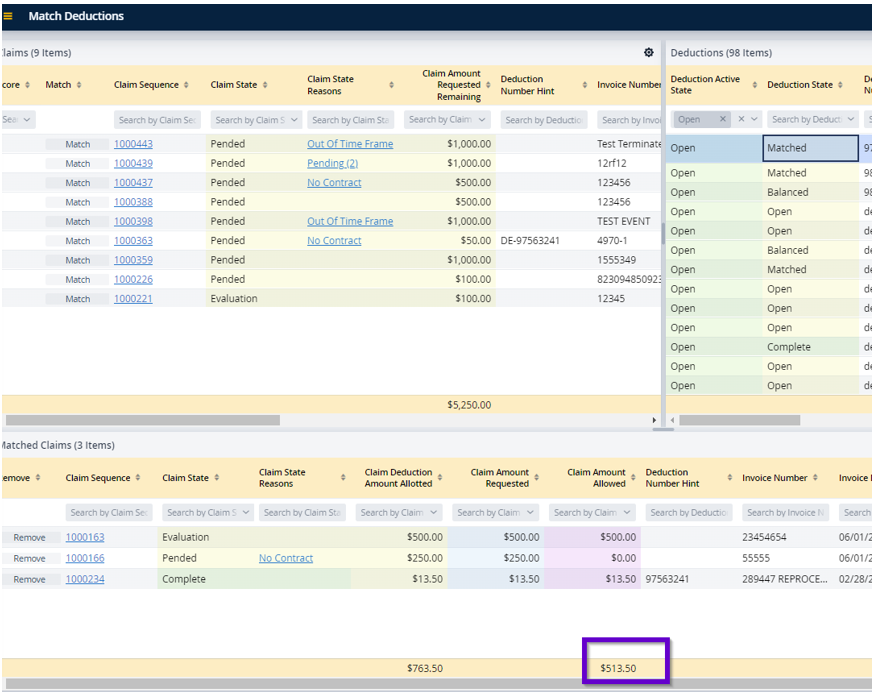This screenshot has width=874, height=692.
Task: Click the Claims grid horizontal scrollbar
Action: pyautogui.click(x=142, y=420)
